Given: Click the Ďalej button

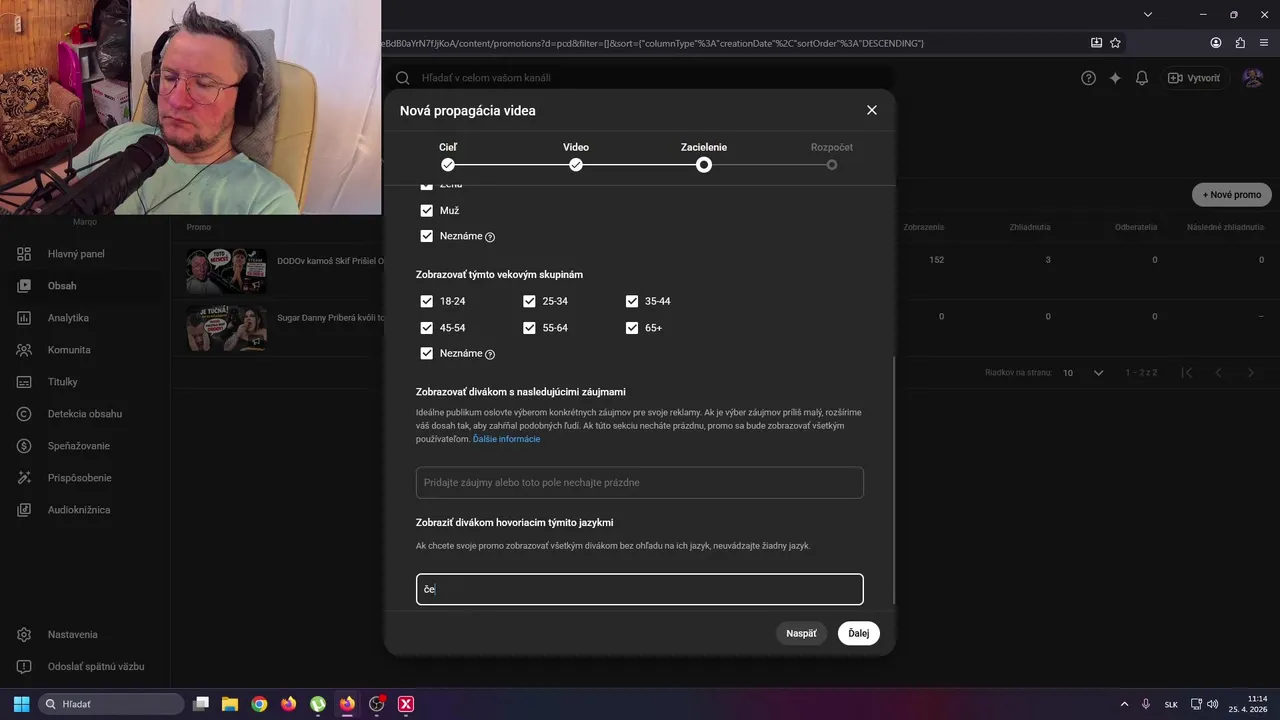Looking at the screenshot, I should coord(859,633).
